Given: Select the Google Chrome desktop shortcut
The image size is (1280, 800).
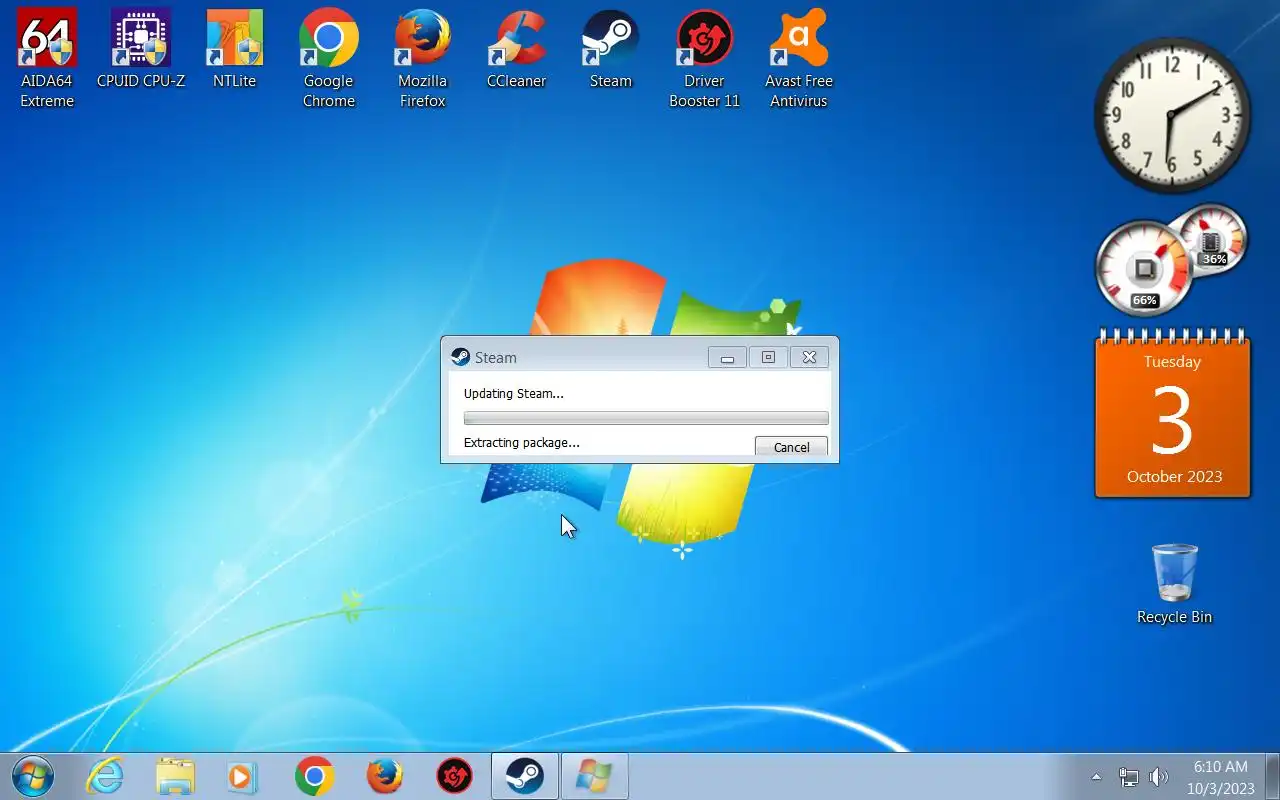Looking at the screenshot, I should click(x=329, y=58).
